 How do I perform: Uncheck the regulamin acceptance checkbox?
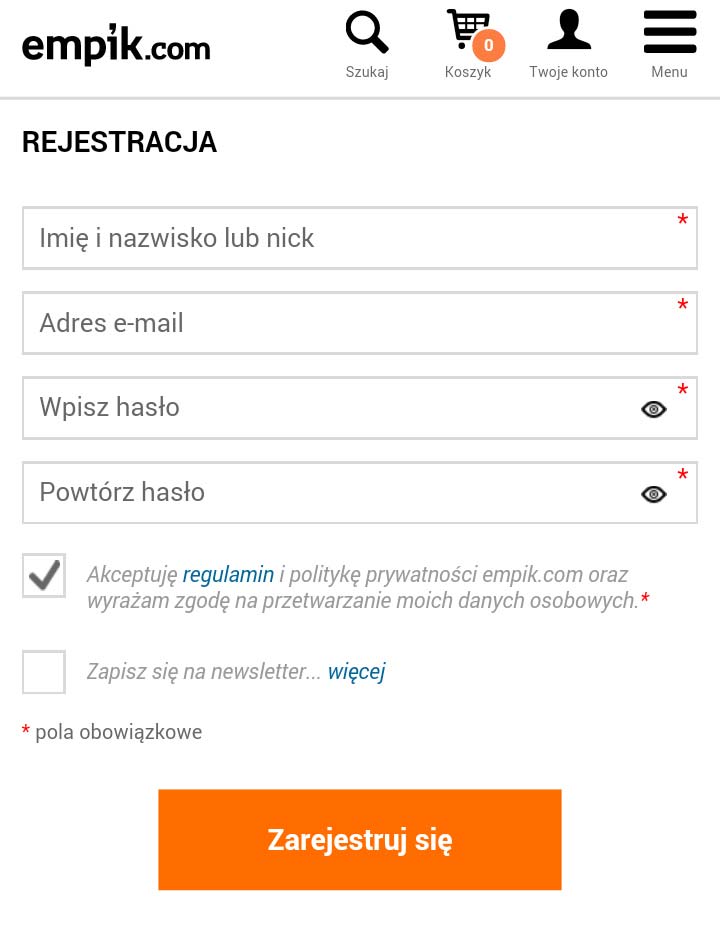[44, 576]
